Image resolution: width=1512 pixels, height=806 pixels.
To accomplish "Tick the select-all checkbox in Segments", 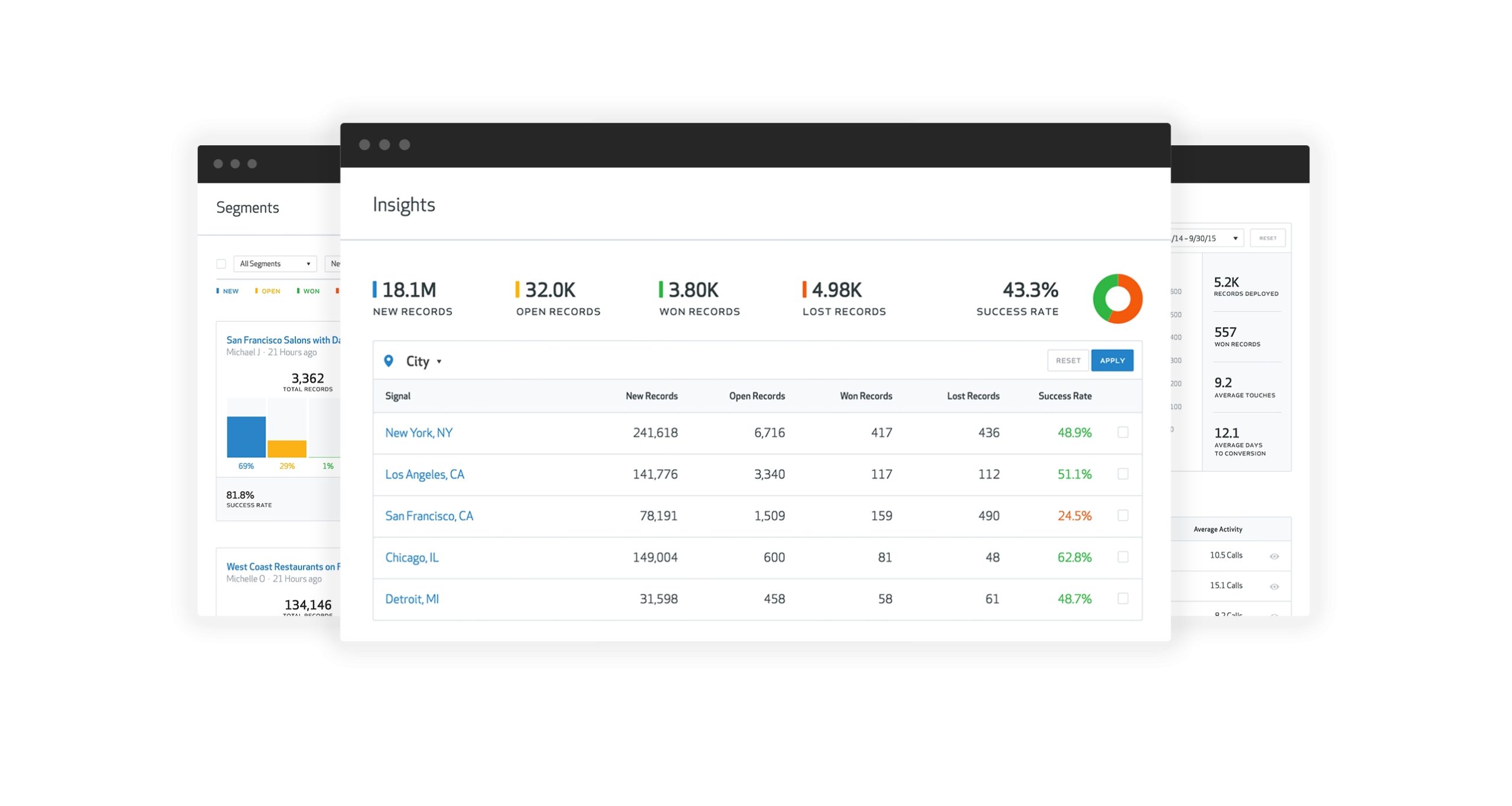I will 221,264.
